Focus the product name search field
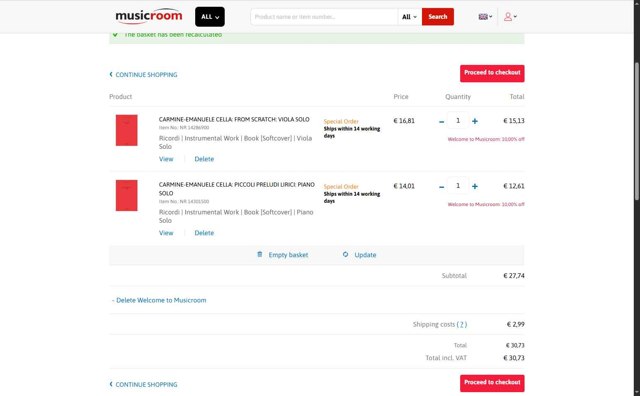The image size is (640, 396). click(324, 17)
